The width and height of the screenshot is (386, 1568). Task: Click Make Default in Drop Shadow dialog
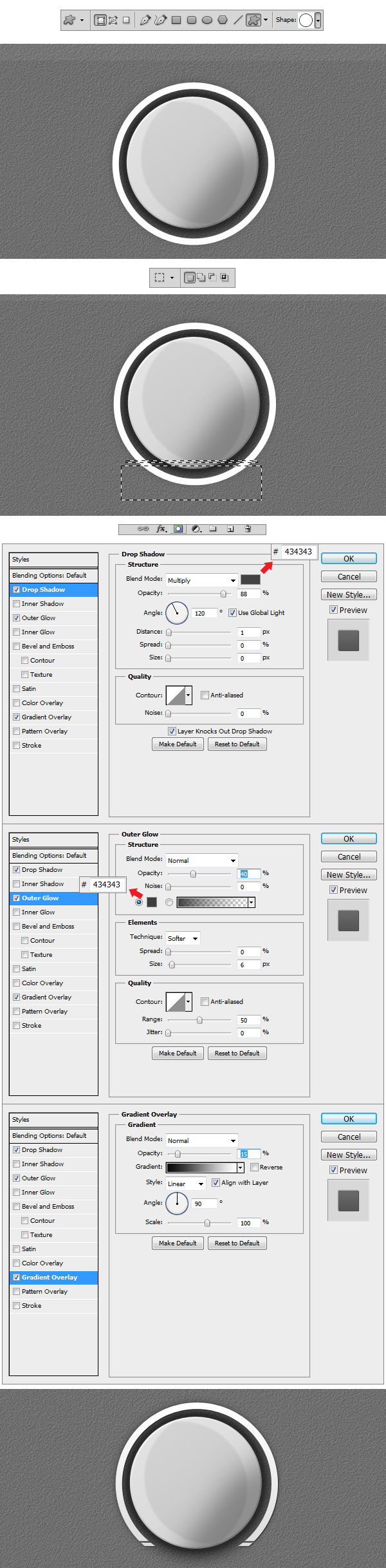coord(178,744)
